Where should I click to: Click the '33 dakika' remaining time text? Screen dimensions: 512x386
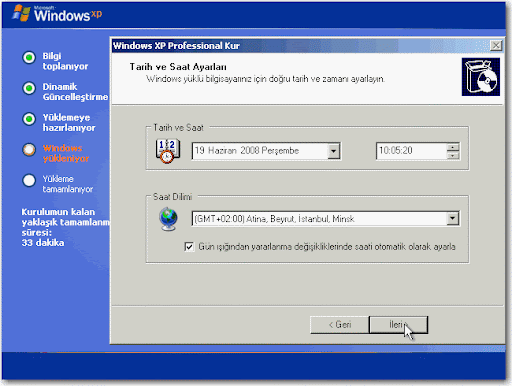point(43,242)
